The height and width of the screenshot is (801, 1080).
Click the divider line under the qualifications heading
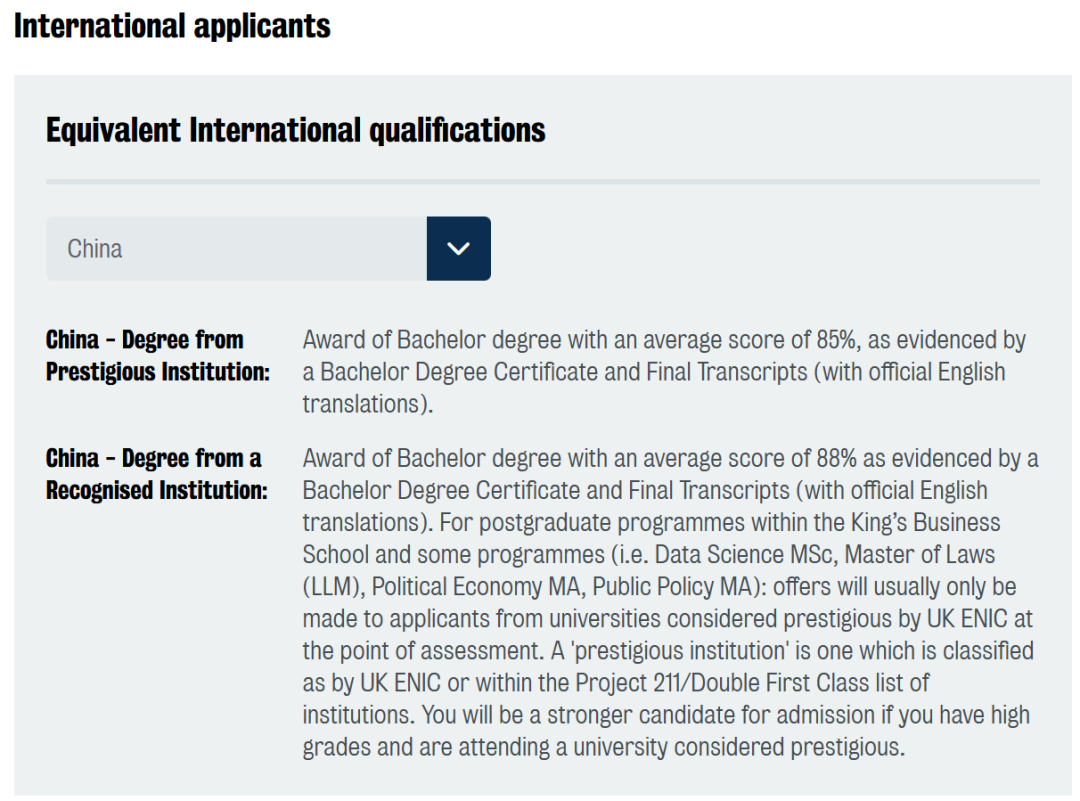coord(543,182)
